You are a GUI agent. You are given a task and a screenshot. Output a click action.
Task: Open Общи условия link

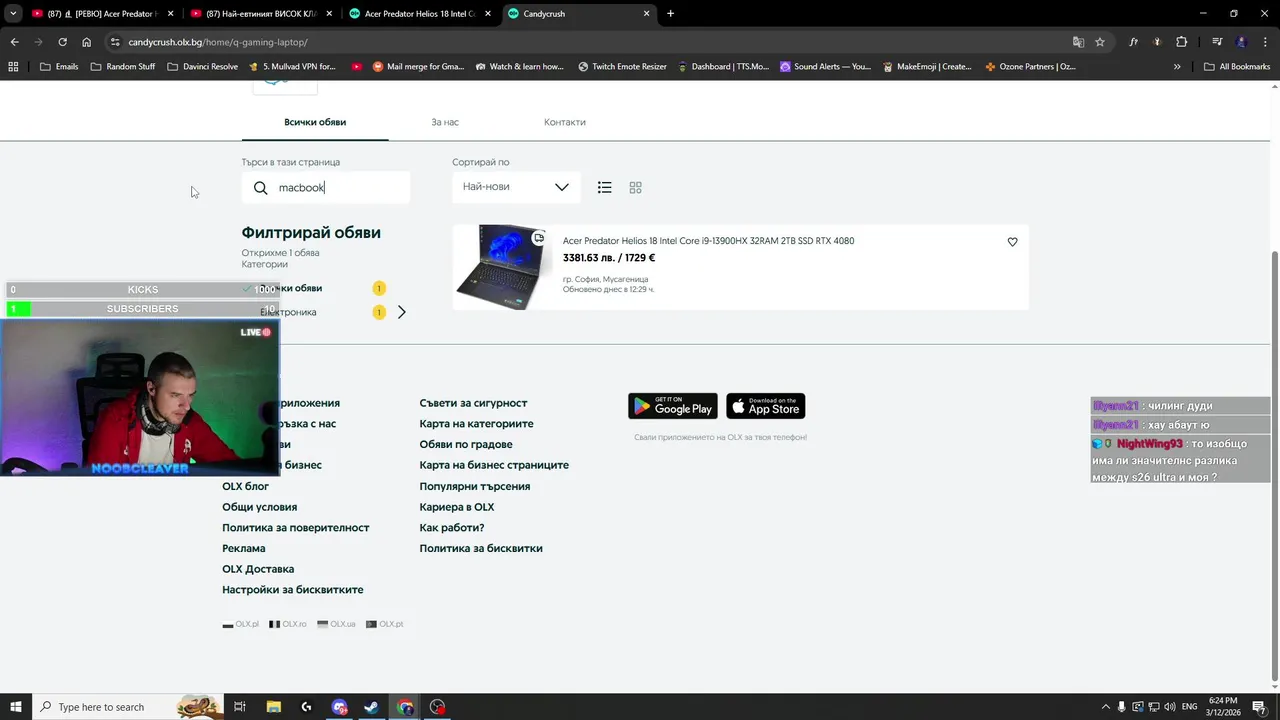259,507
